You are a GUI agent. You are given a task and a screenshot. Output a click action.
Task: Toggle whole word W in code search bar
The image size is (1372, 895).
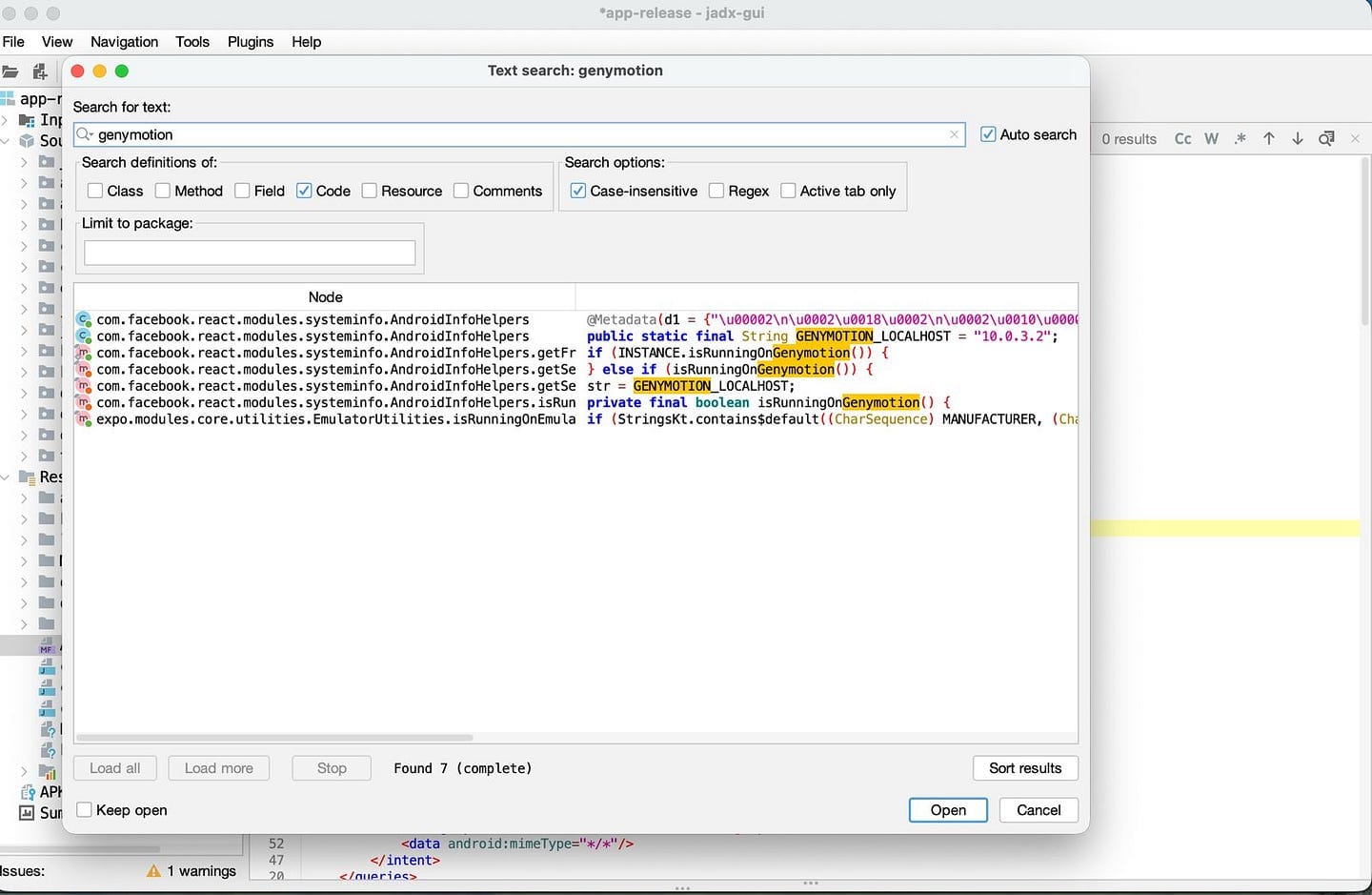1211,139
